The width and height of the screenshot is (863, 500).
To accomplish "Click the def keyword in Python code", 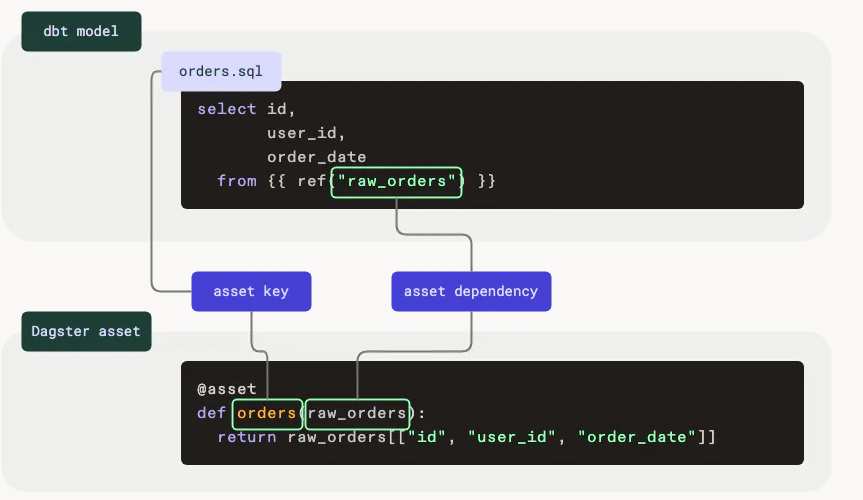I will click(x=211, y=413).
